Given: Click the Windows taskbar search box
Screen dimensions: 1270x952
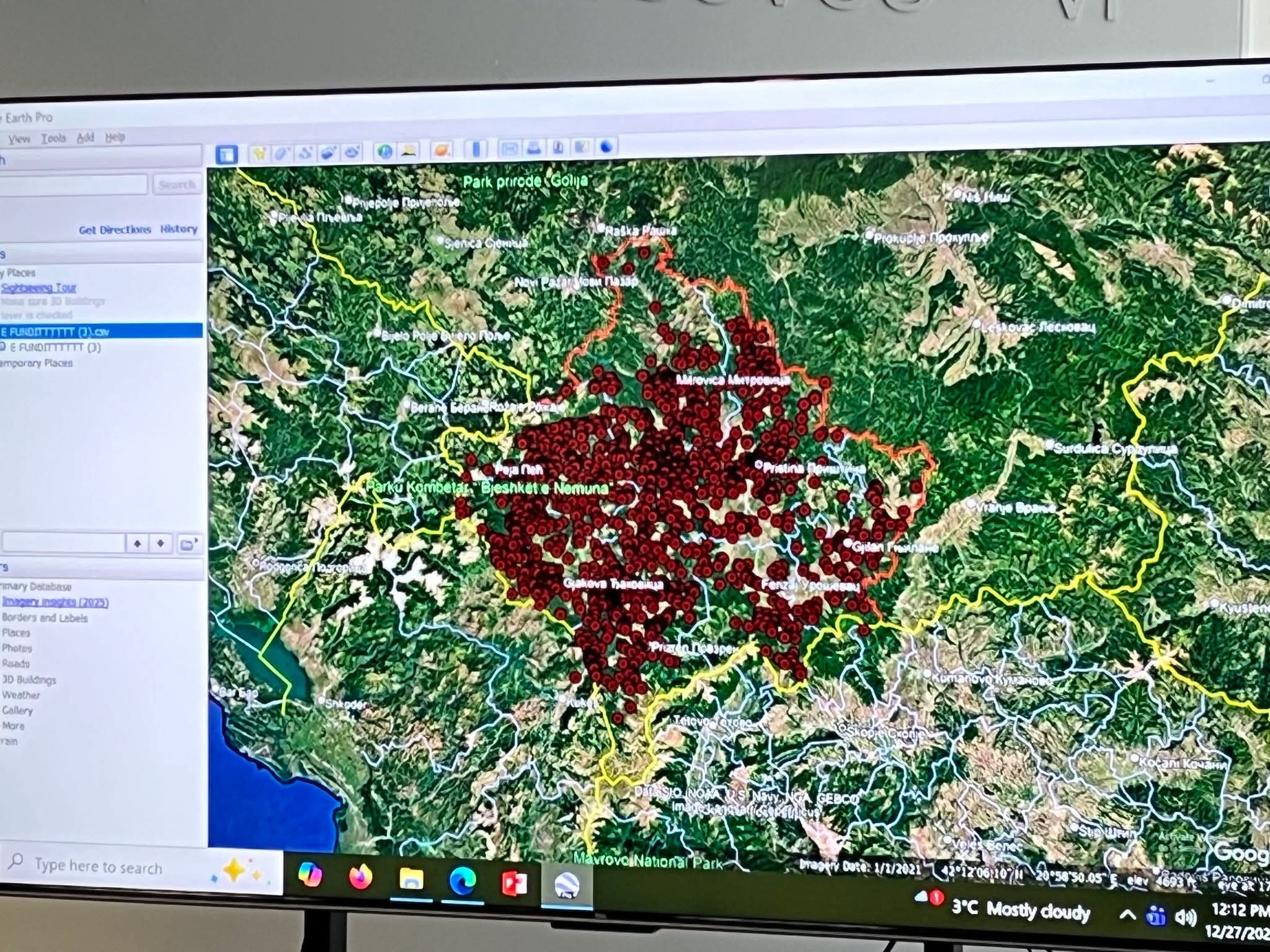Looking at the screenshot, I should pyautogui.click(x=99, y=866).
